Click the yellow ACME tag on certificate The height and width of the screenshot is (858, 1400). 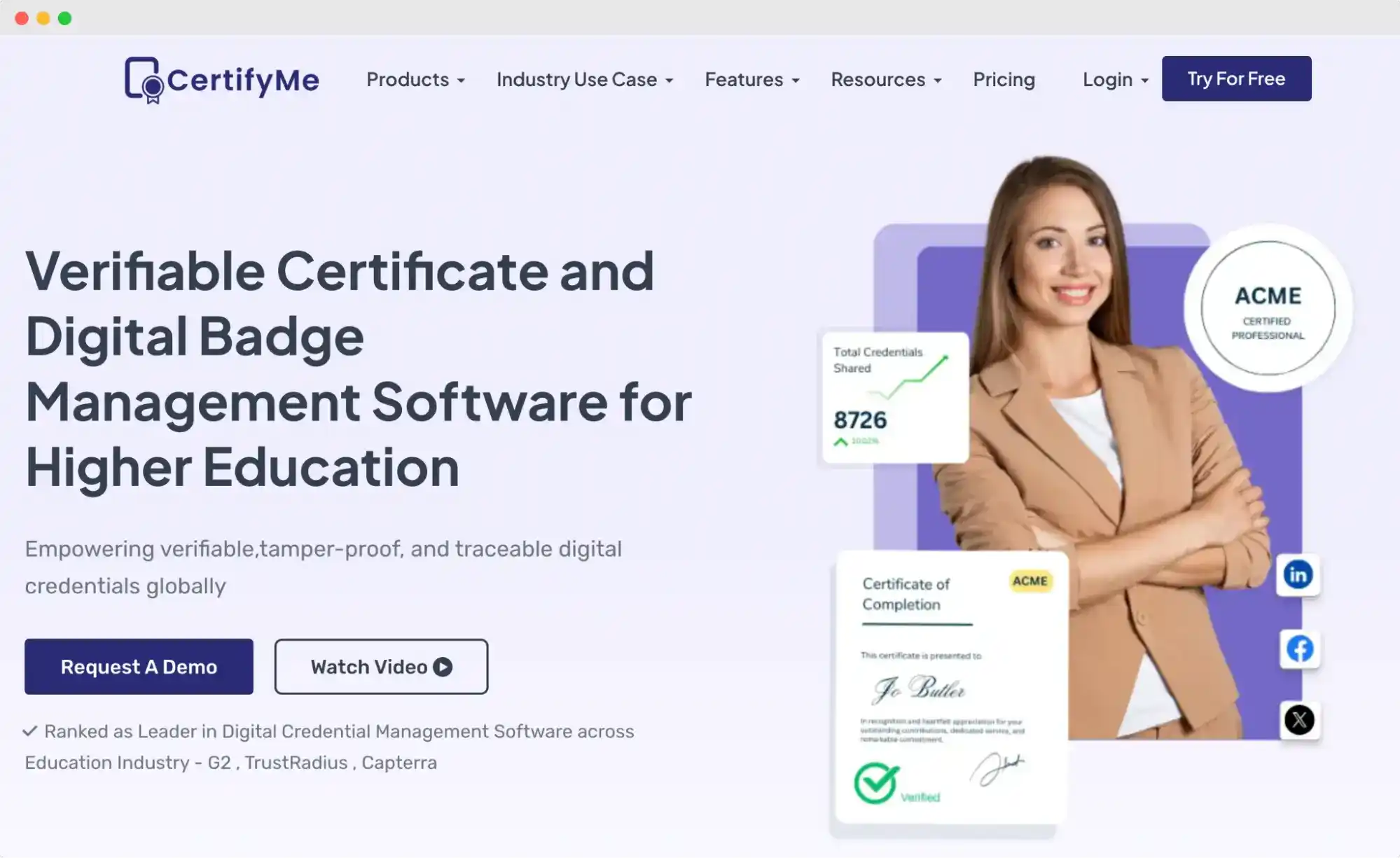pyautogui.click(x=1030, y=581)
